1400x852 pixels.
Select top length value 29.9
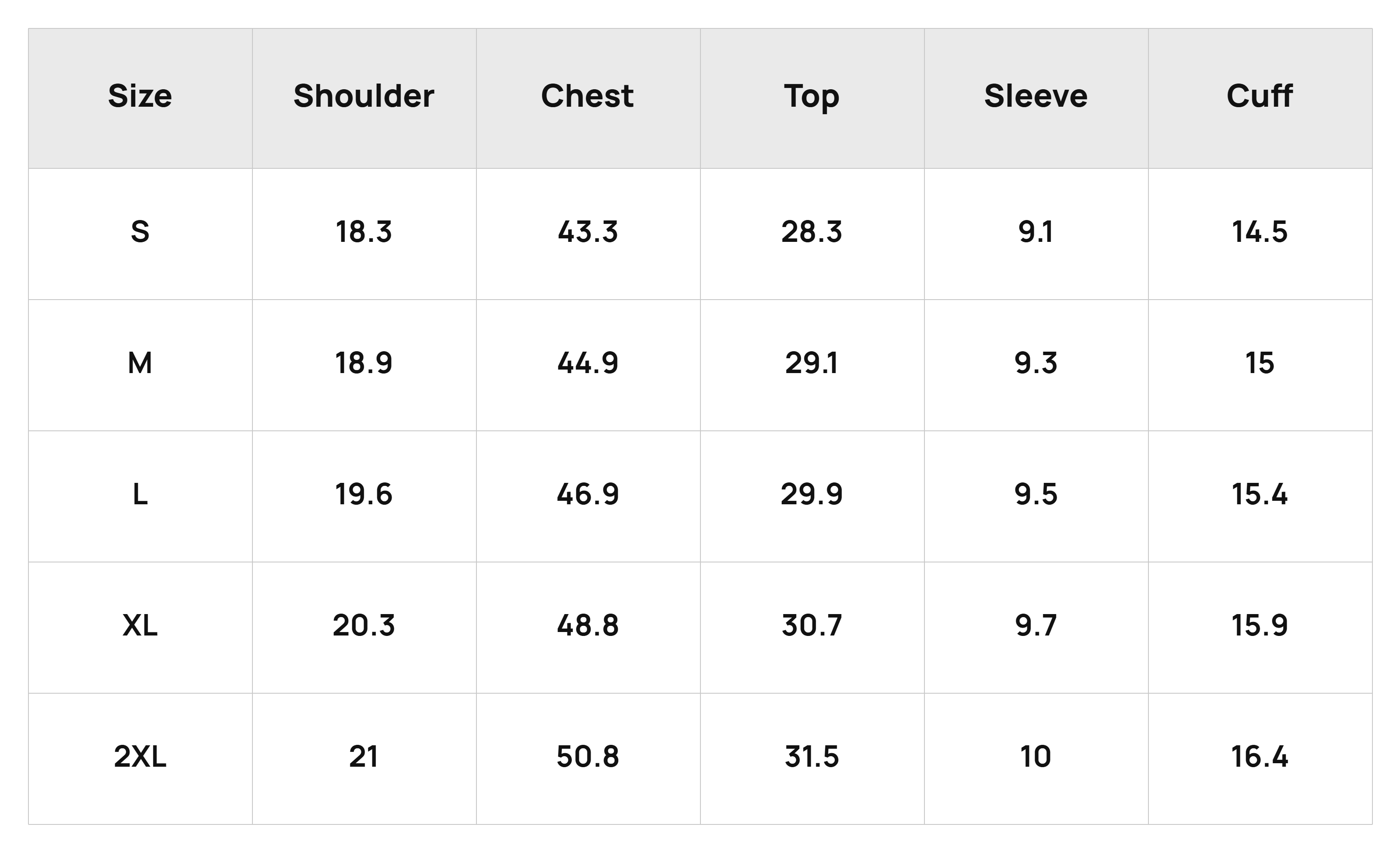[812, 494]
